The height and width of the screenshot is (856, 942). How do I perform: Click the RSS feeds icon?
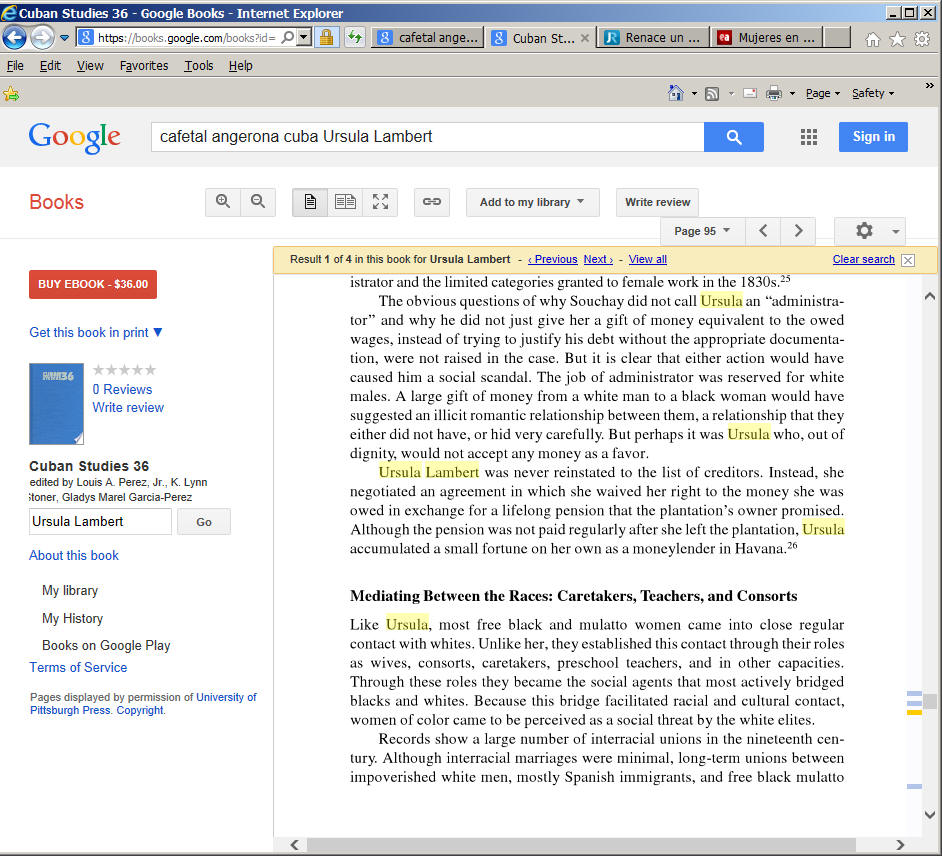tap(712, 94)
